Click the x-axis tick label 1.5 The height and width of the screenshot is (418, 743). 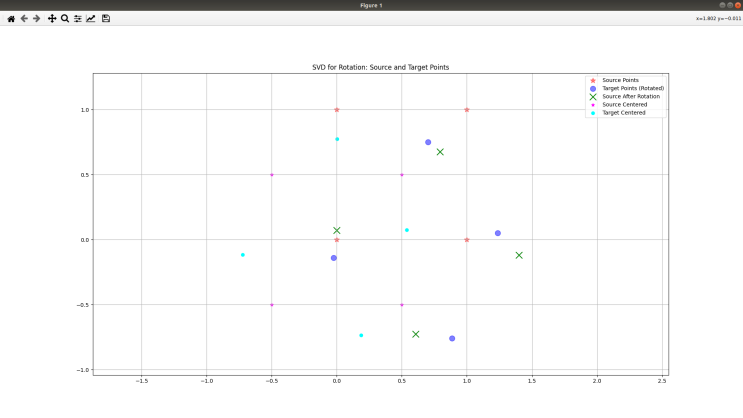(532, 381)
